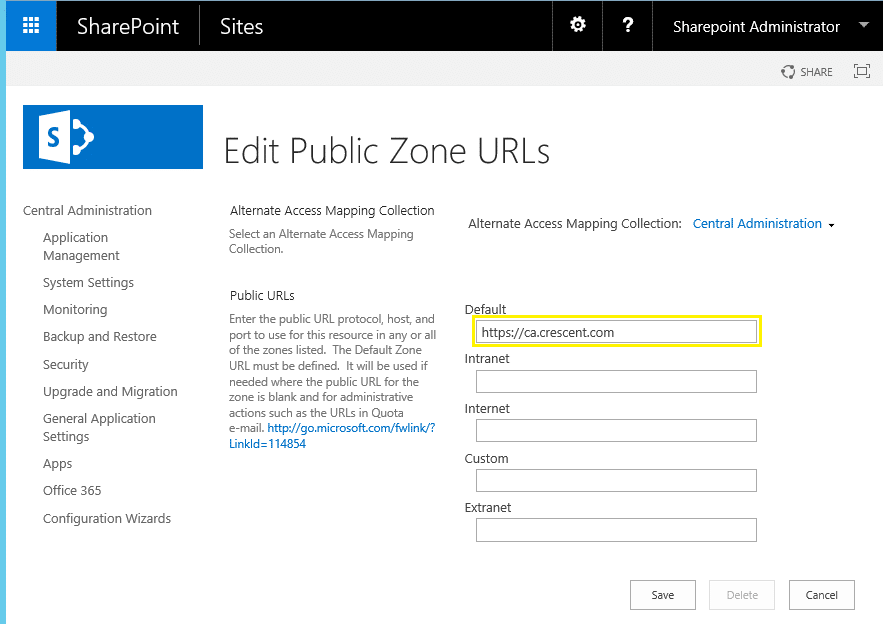Click the SharePoint brand title

pos(128,27)
